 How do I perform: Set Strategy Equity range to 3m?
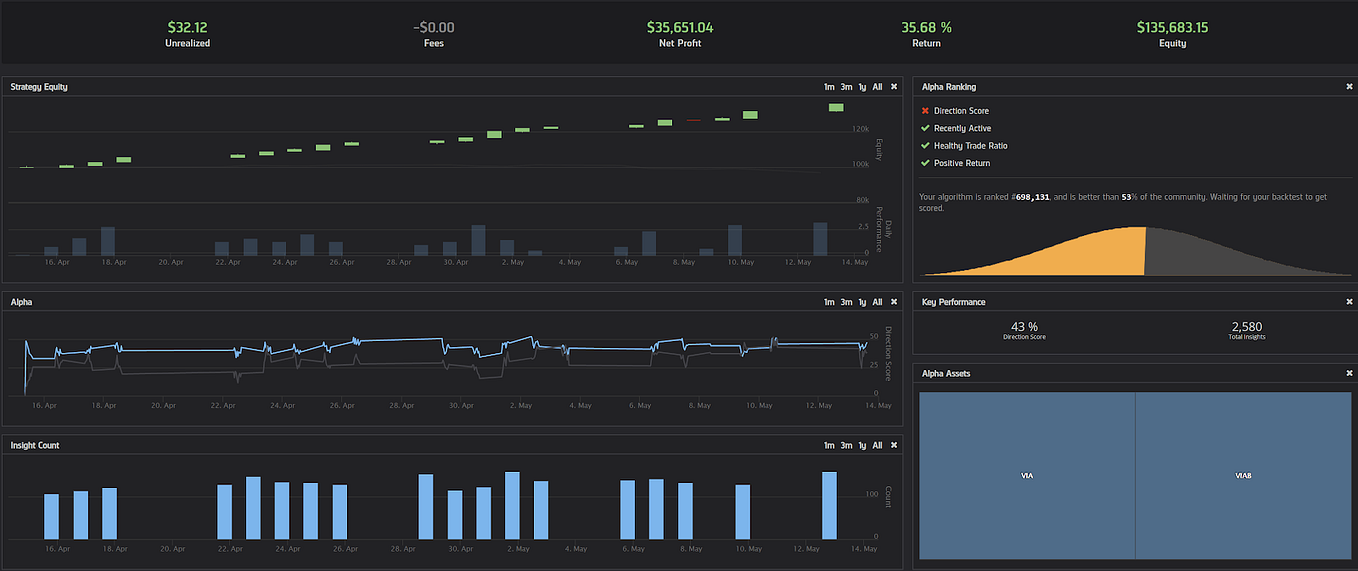tap(846, 87)
